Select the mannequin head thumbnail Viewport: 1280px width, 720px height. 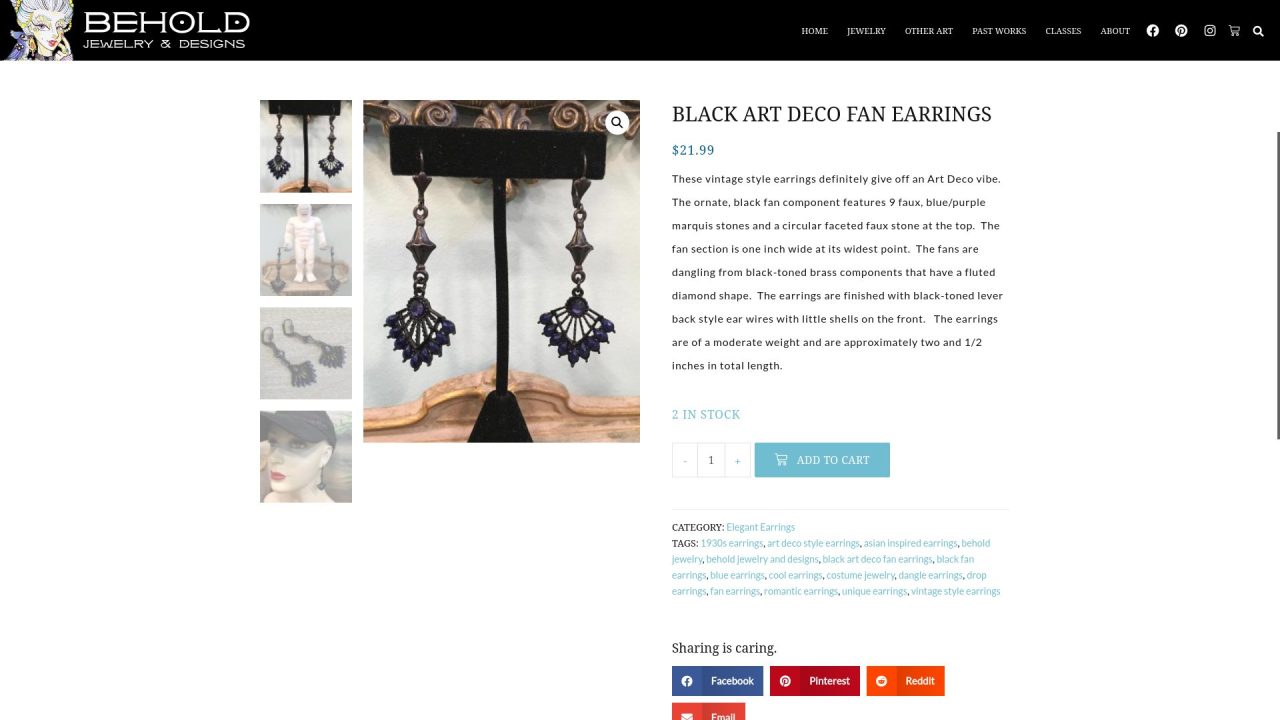click(306, 457)
